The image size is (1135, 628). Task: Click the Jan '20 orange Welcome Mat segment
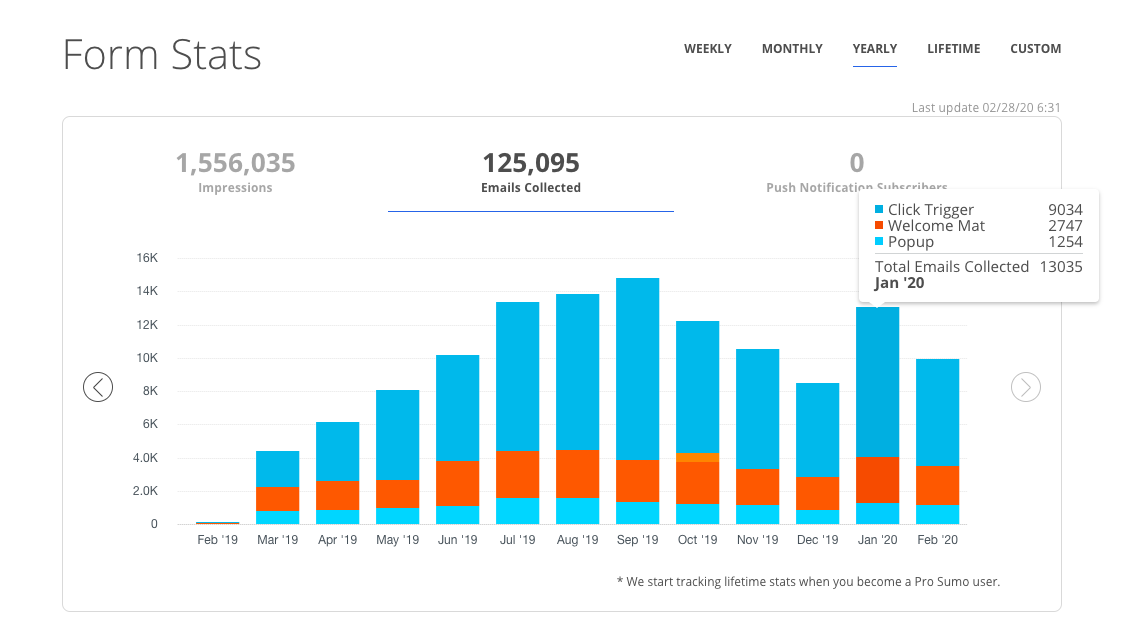tap(877, 480)
